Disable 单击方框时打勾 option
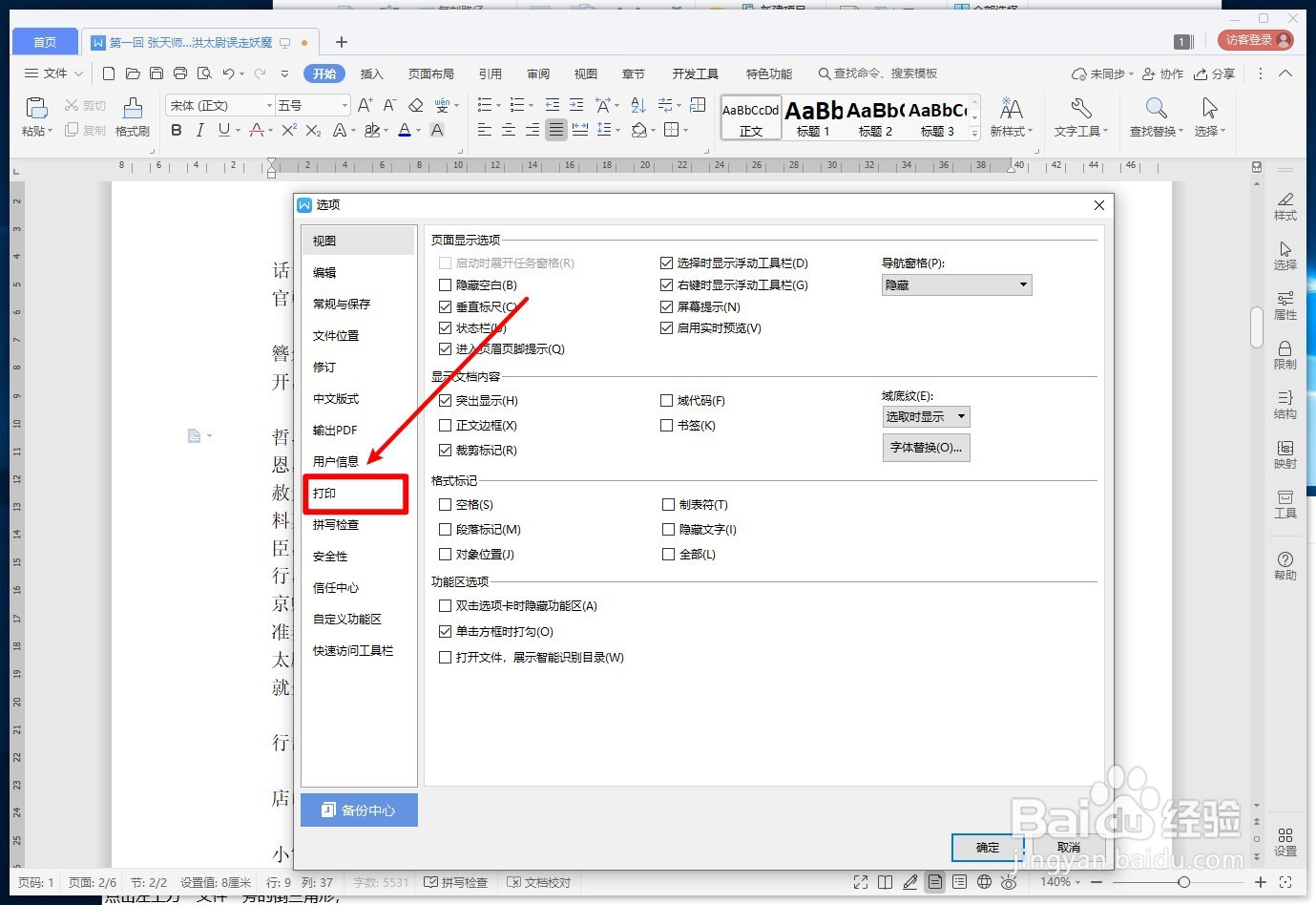This screenshot has width=1316, height=905. (x=446, y=631)
